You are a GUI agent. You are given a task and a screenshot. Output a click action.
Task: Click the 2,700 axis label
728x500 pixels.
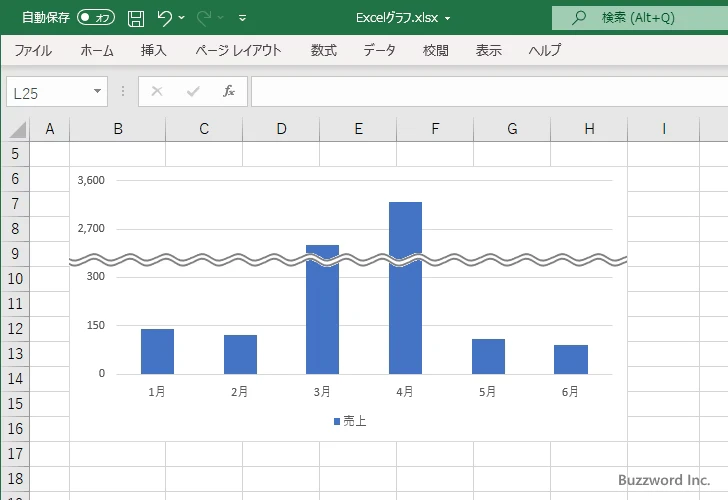tap(91, 228)
